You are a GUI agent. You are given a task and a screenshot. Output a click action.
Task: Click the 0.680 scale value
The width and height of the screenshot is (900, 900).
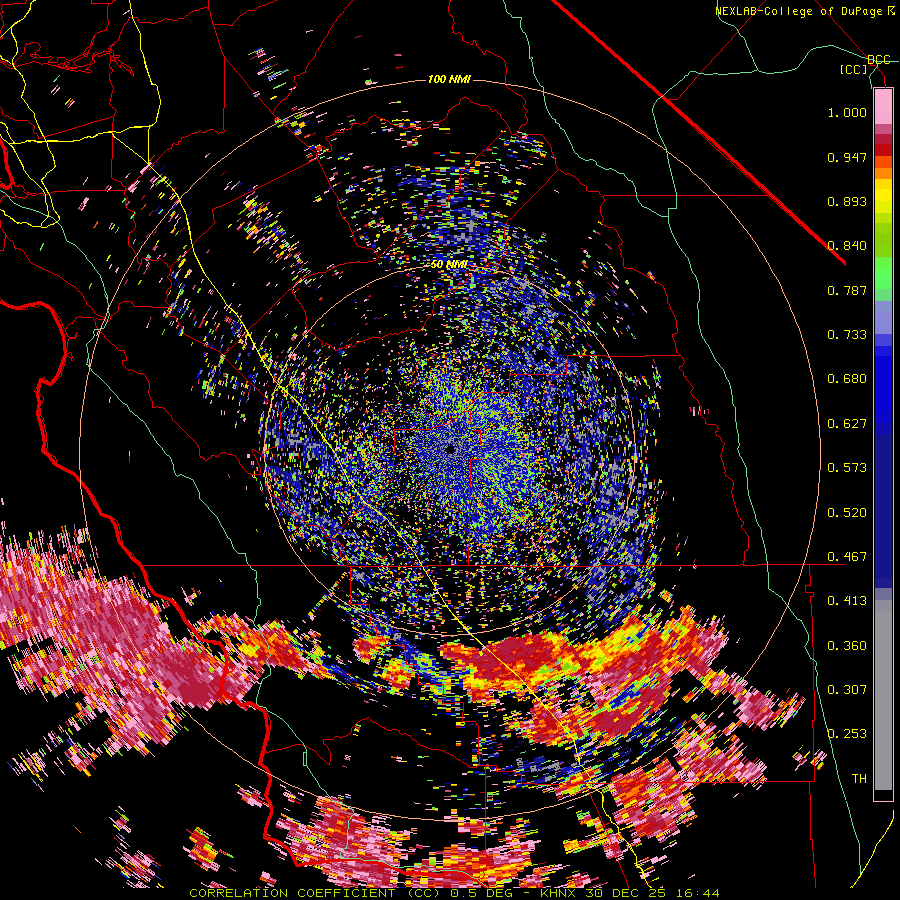coord(847,379)
